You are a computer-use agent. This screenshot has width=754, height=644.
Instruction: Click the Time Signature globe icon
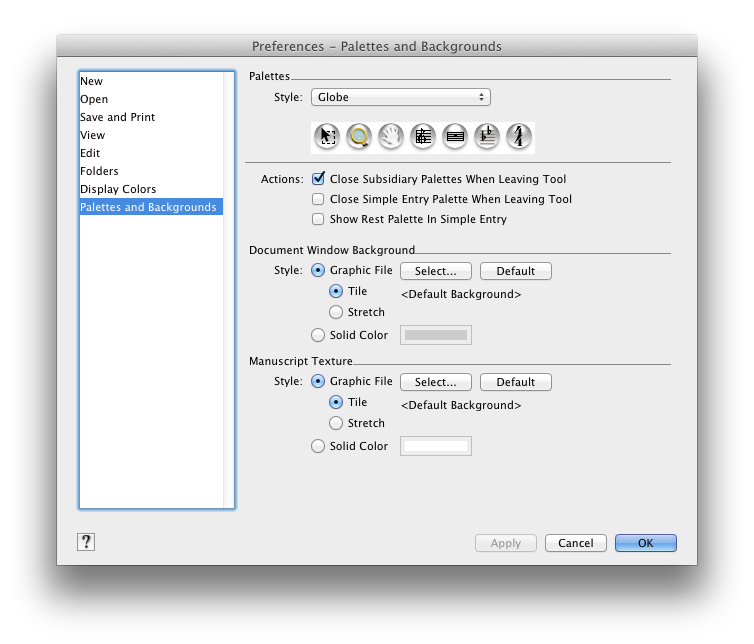coord(519,137)
